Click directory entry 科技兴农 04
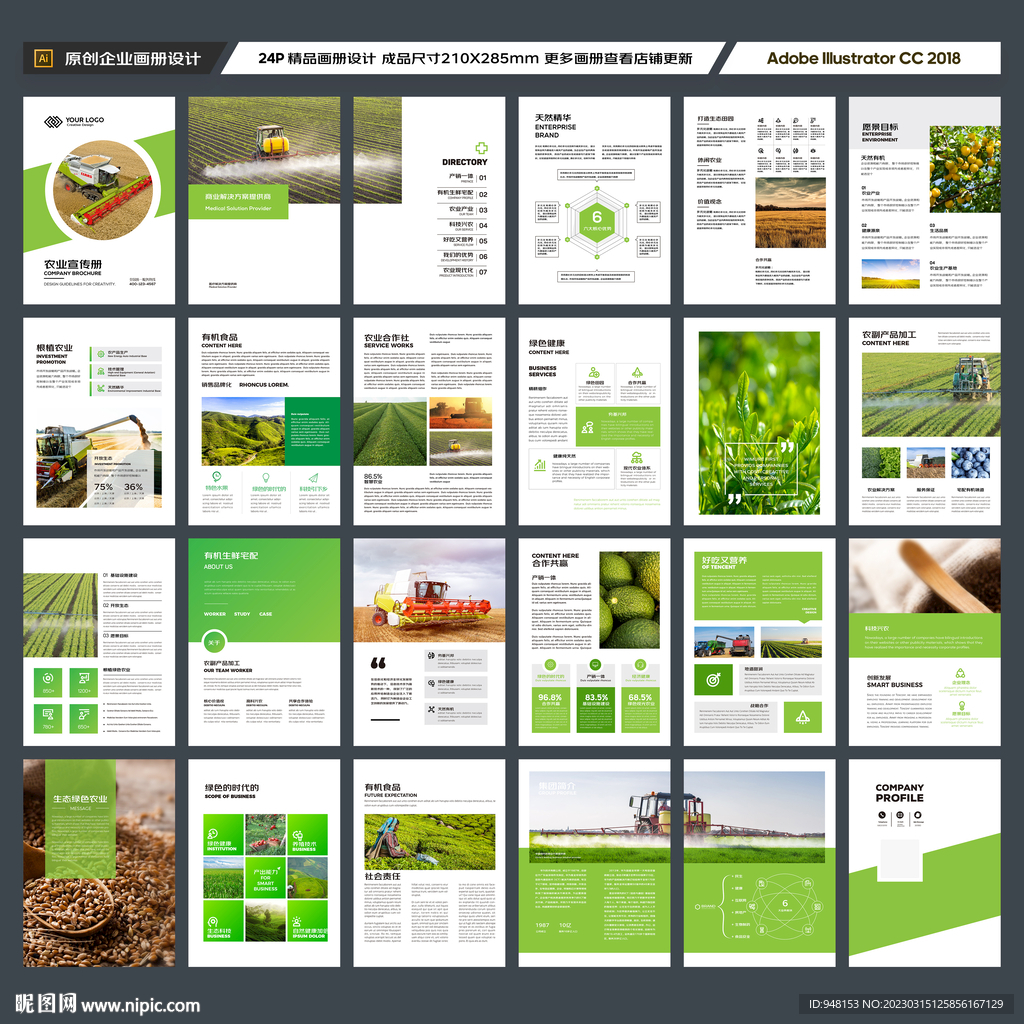This screenshot has height=1024, width=1024. coord(468,225)
